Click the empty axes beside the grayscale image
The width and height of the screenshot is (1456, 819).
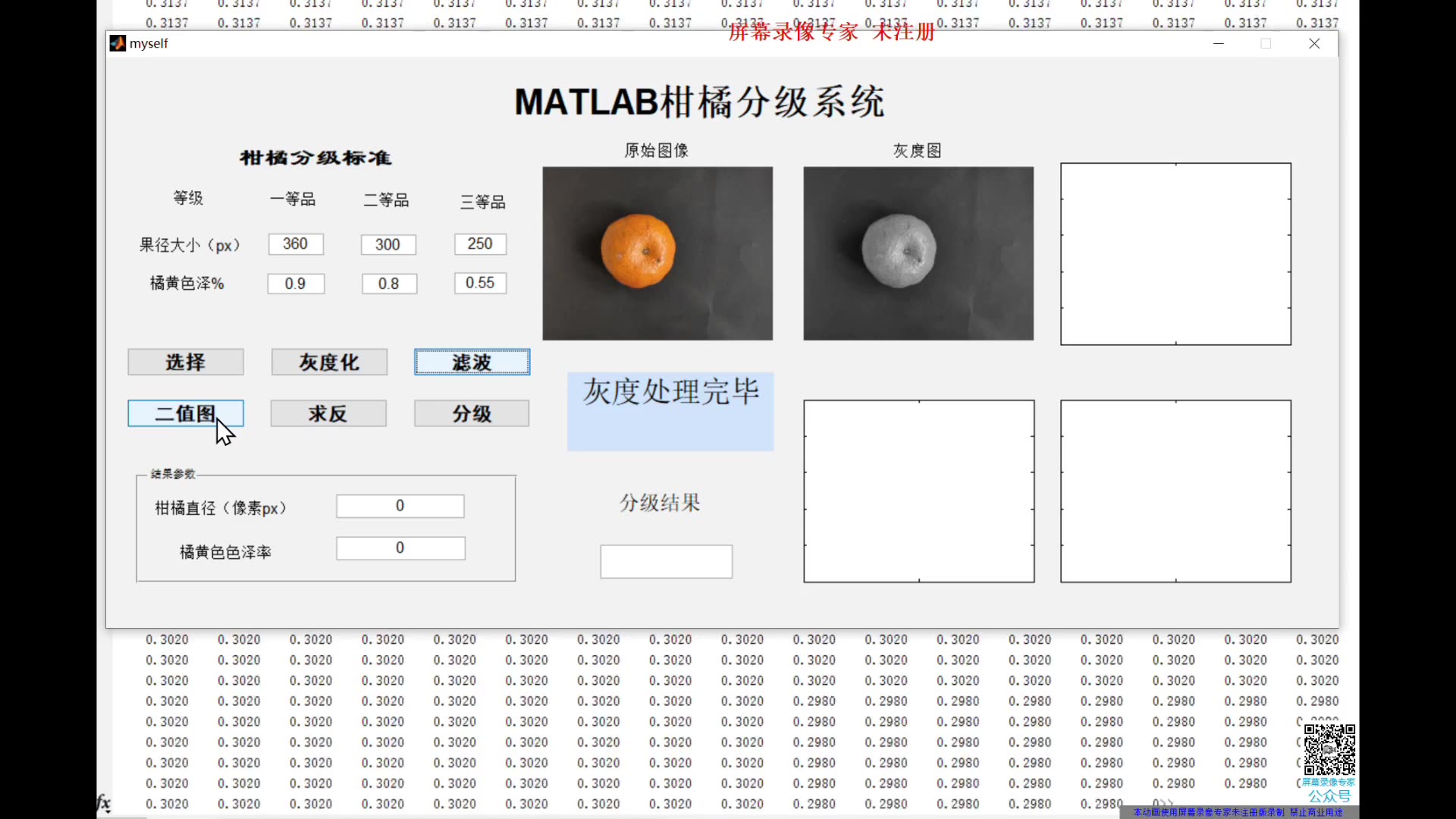[x=1175, y=254]
